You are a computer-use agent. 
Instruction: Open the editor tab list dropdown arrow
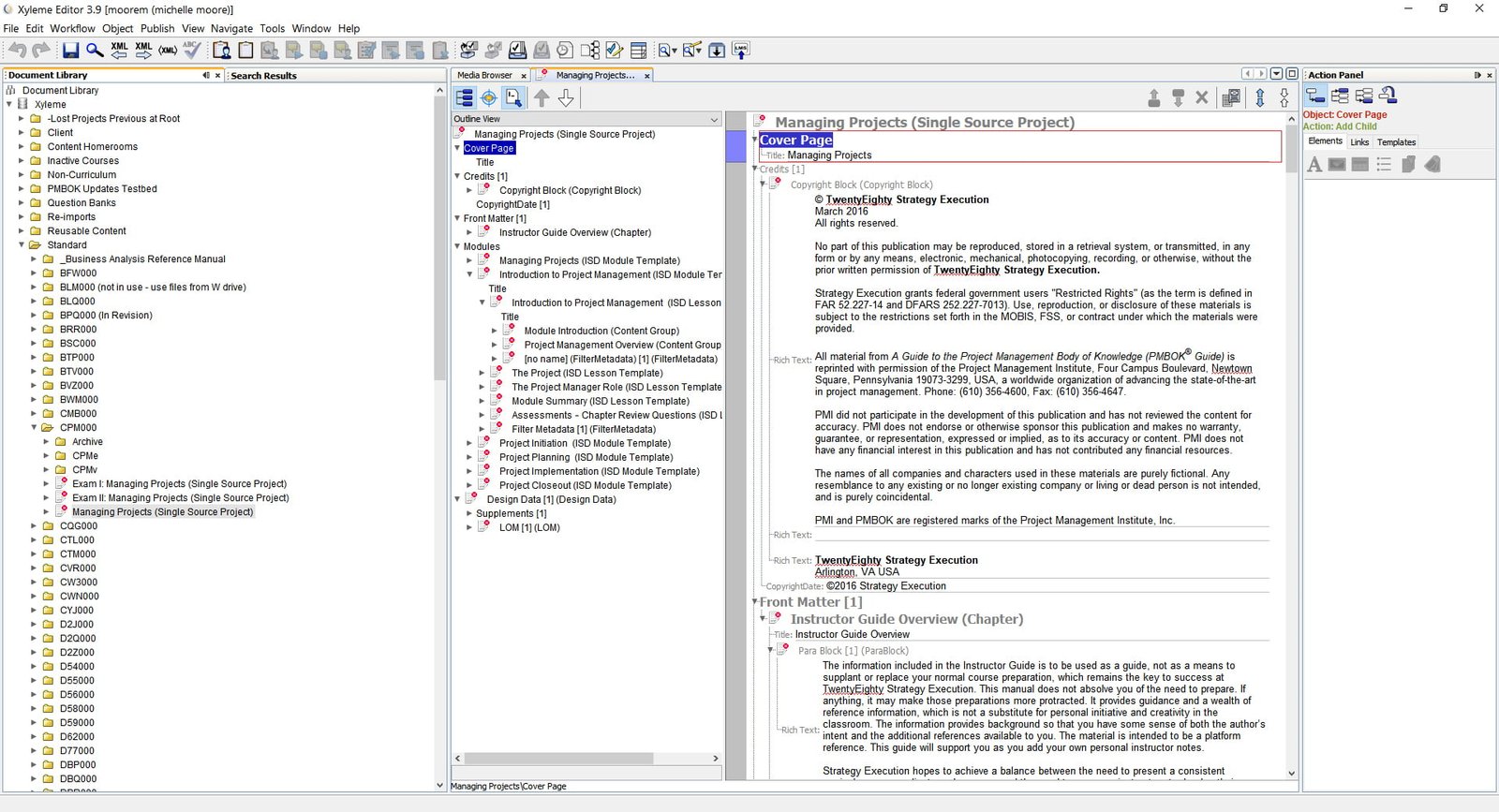coord(1276,74)
